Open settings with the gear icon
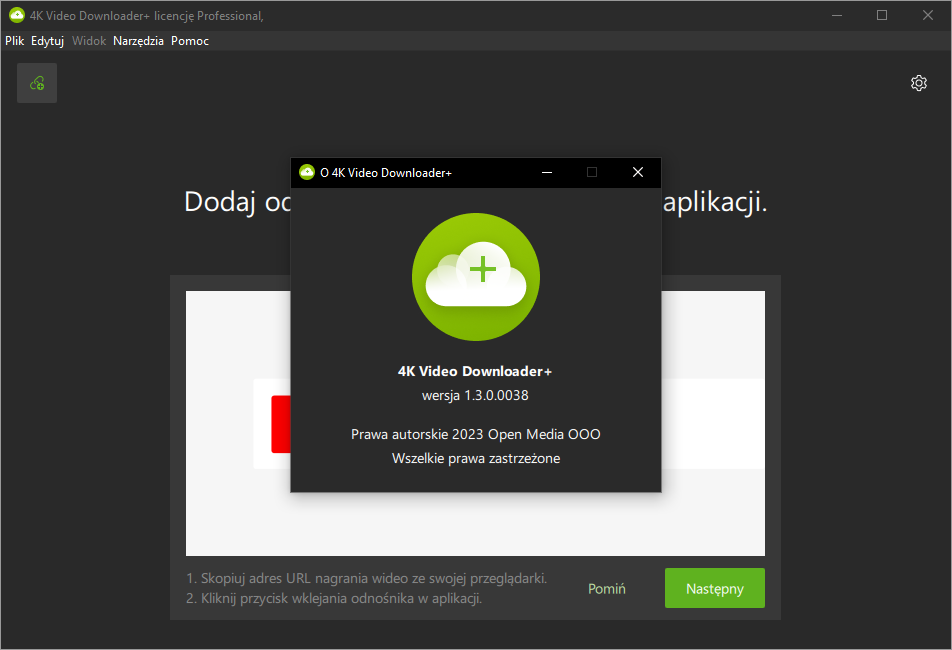 (x=919, y=83)
